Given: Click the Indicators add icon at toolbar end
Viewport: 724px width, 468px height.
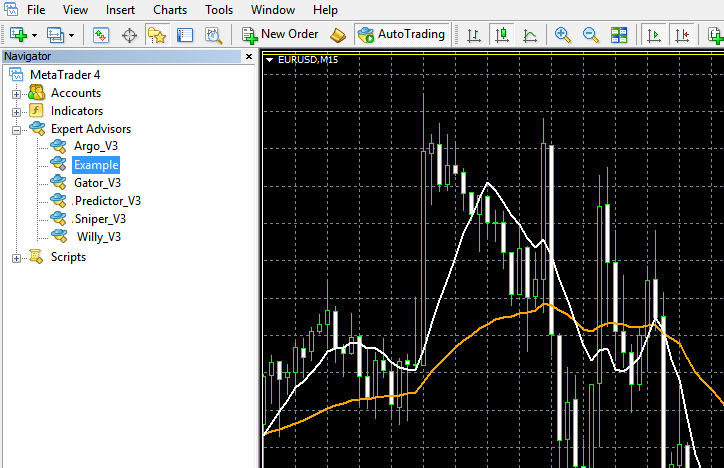Looking at the screenshot, I should pos(716,35).
